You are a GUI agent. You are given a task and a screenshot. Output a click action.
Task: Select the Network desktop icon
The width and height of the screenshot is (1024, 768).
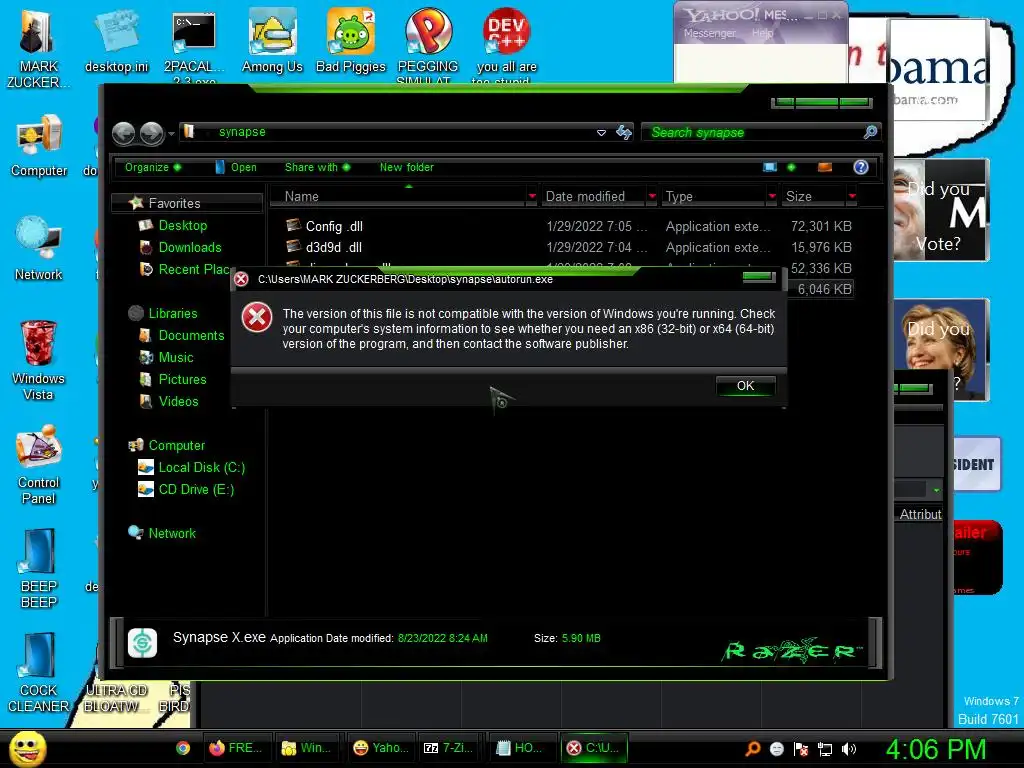point(39,249)
